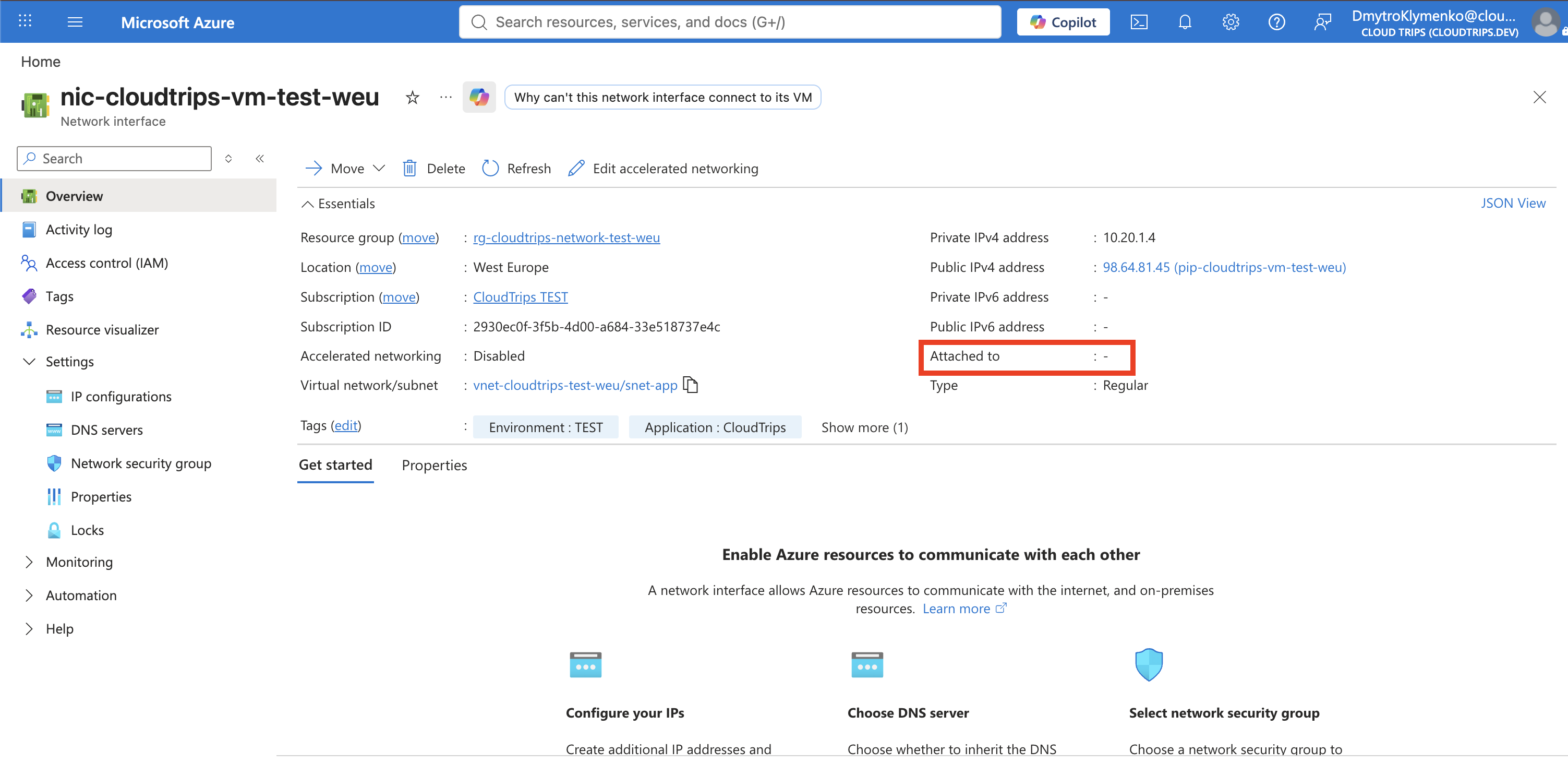The image size is (1568, 763).
Task: Open Learn more link
Action: (964, 609)
